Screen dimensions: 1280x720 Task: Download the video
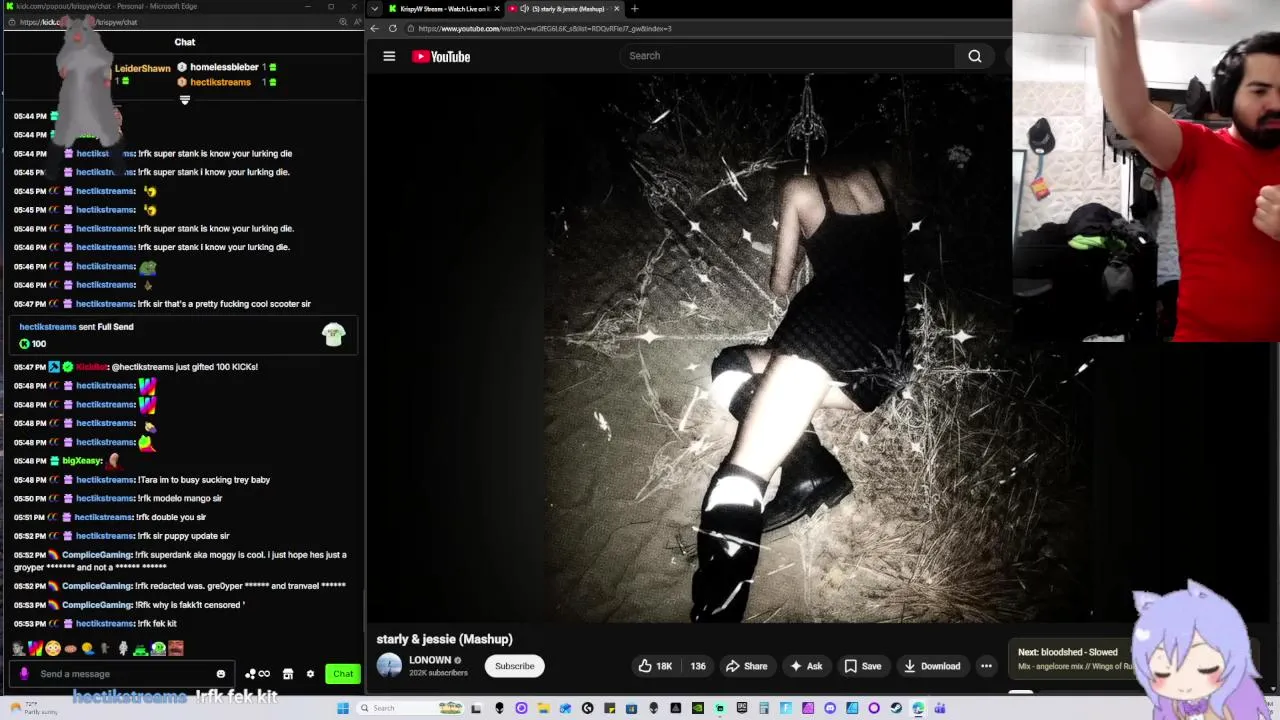click(x=932, y=666)
